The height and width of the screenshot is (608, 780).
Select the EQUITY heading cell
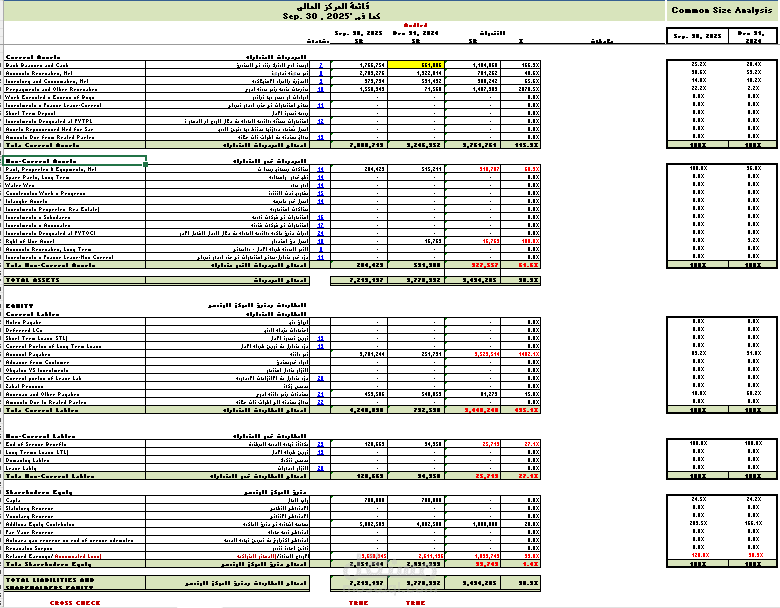20,306
